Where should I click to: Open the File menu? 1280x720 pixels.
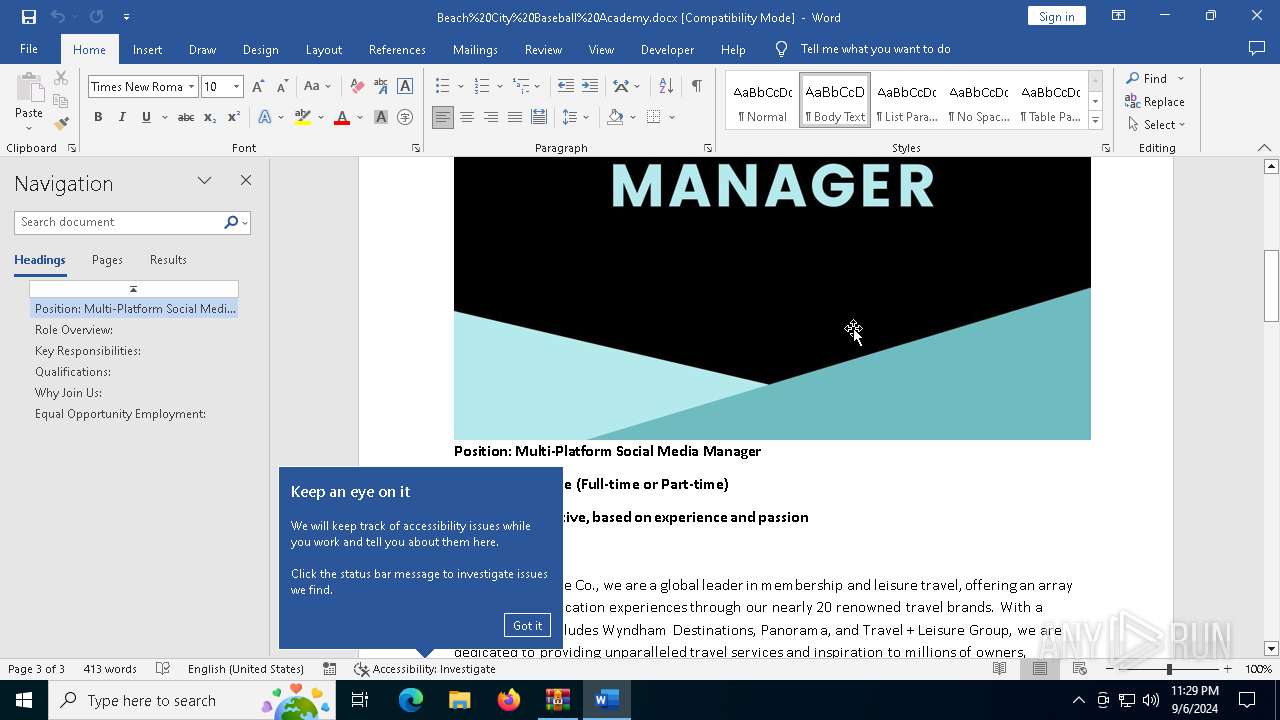(29, 49)
